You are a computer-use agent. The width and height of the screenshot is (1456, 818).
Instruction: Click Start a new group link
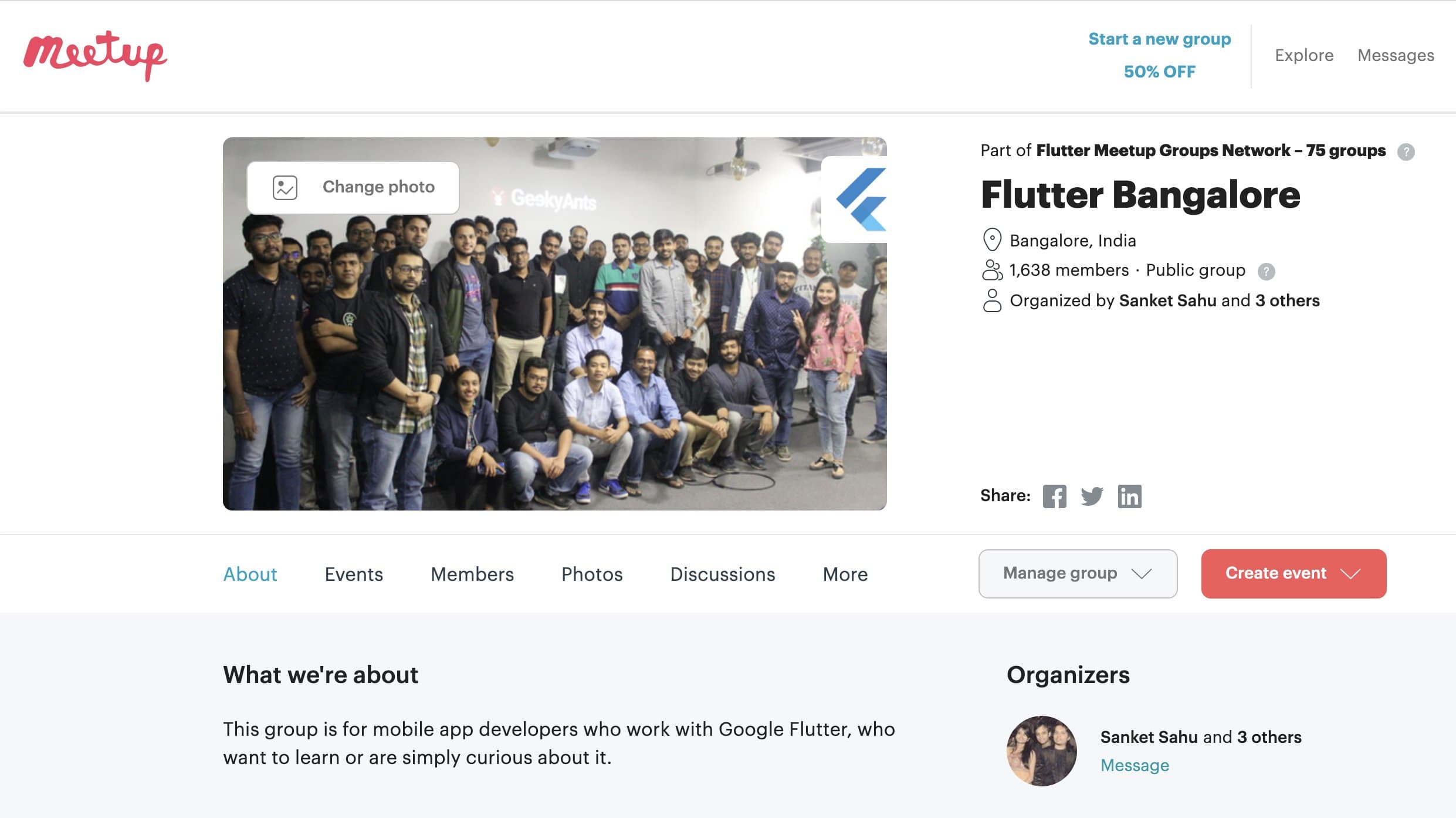click(1159, 39)
